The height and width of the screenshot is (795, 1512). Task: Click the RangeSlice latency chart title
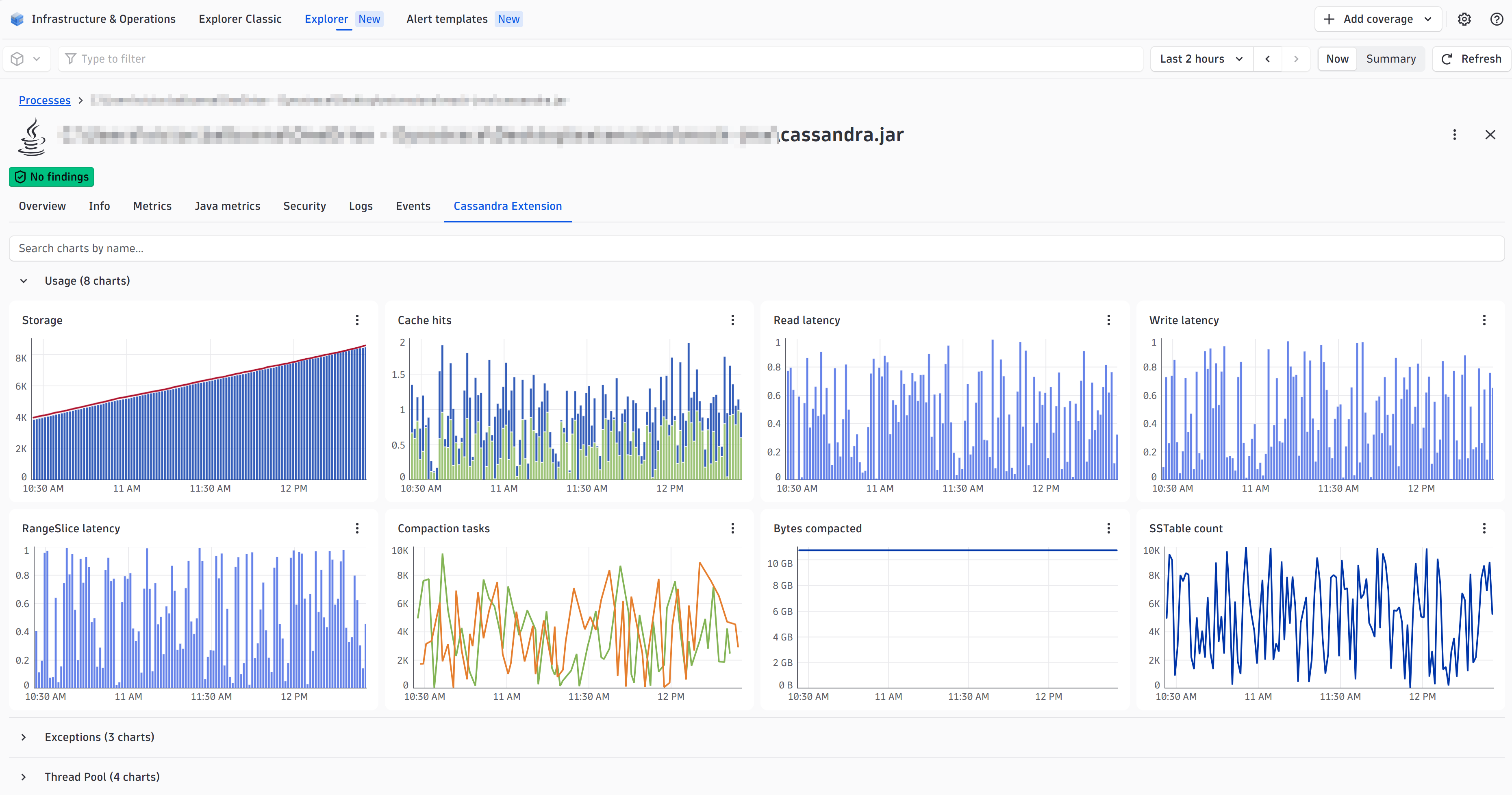click(71, 528)
